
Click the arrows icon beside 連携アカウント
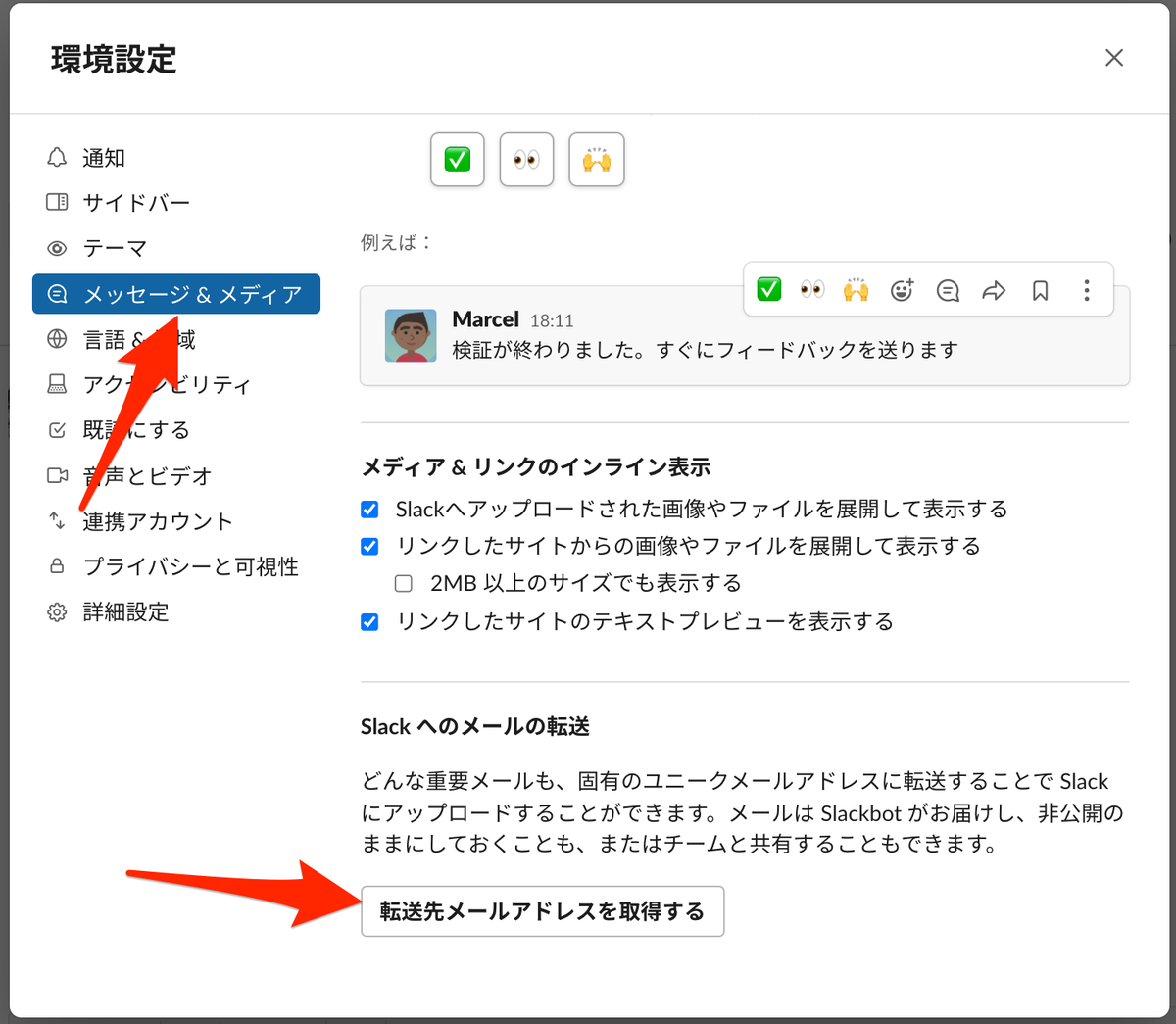tap(57, 520)
